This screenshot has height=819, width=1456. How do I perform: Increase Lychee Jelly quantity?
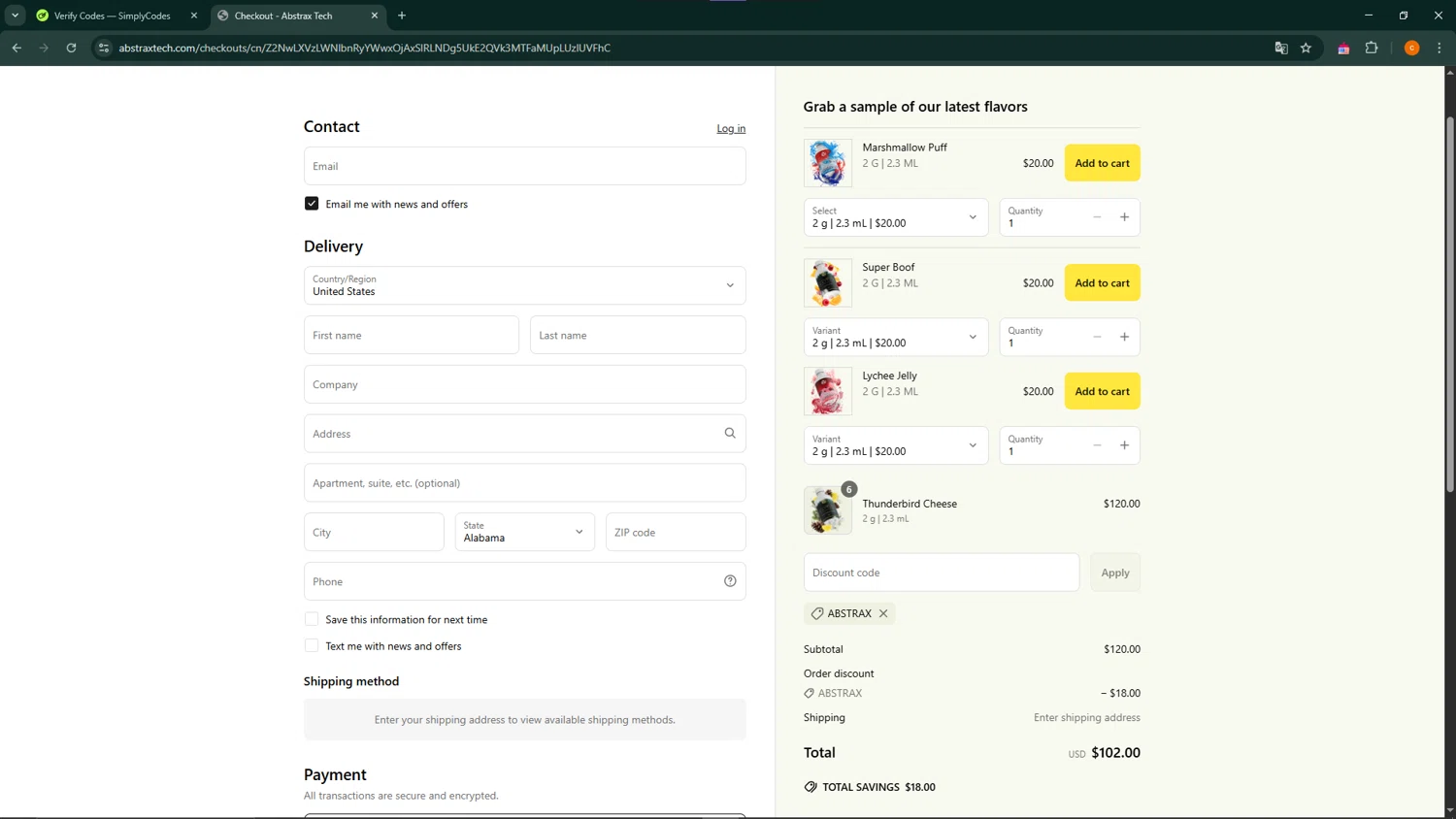point(1124,445)
